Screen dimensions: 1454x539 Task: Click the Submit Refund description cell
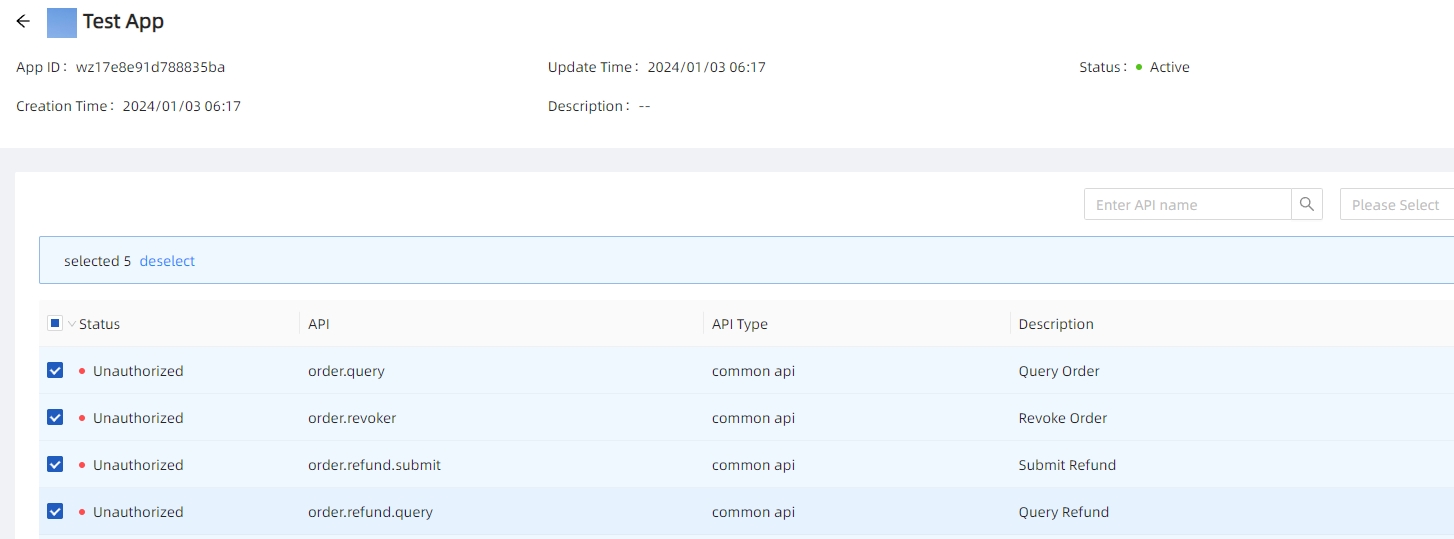point(1067,465)
